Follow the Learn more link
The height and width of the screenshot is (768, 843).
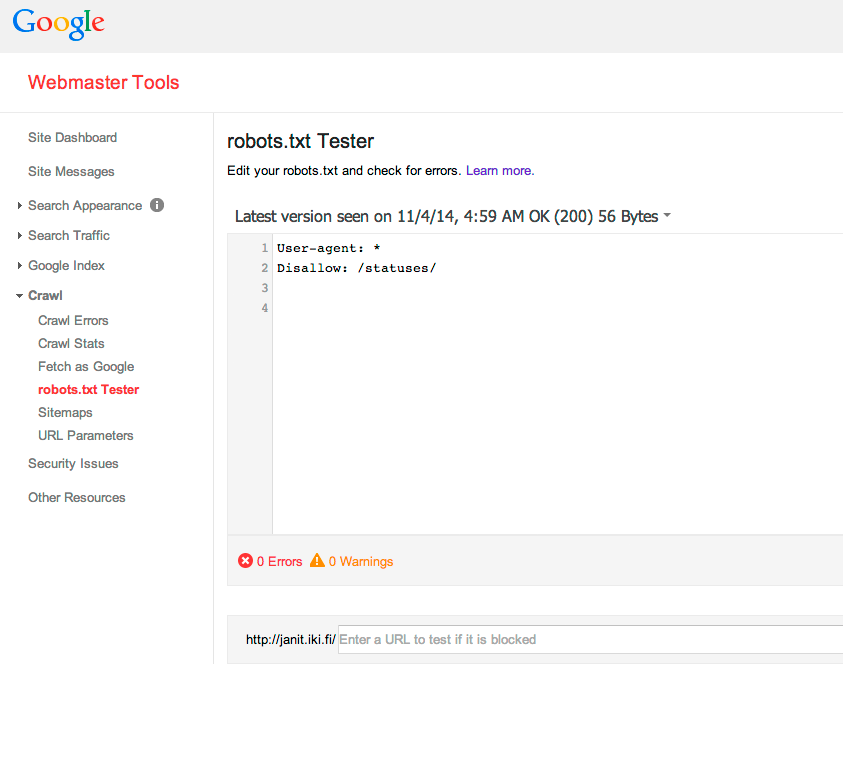(500, 170)
